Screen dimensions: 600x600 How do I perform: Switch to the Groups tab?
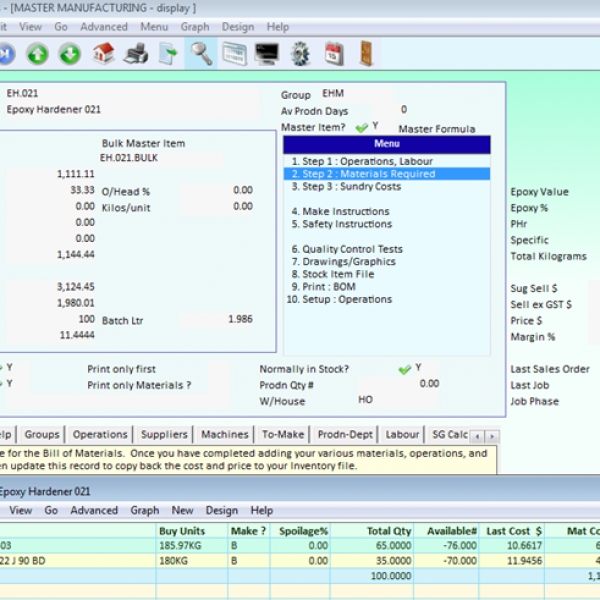point(42,435)
